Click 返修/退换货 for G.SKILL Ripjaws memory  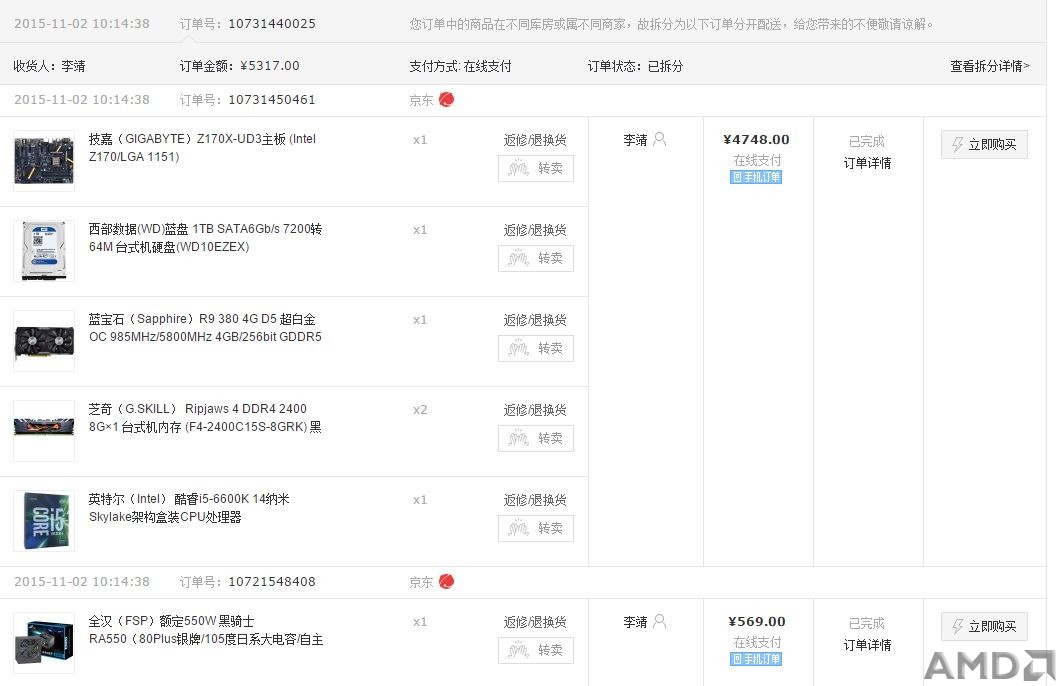coord(535,410)
